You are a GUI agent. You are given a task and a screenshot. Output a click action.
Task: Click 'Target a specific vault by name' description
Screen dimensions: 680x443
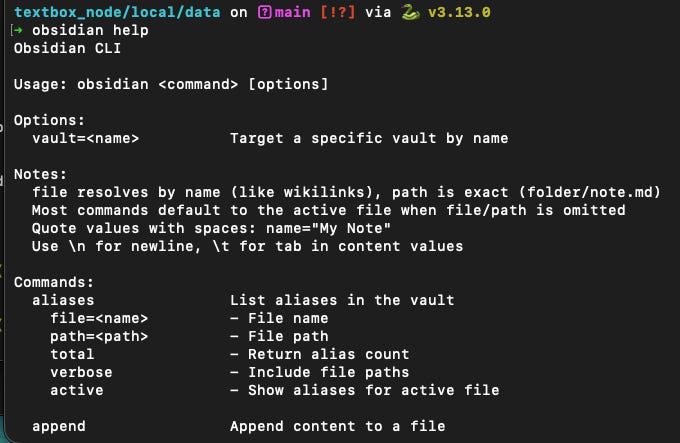tap(369, 138)
